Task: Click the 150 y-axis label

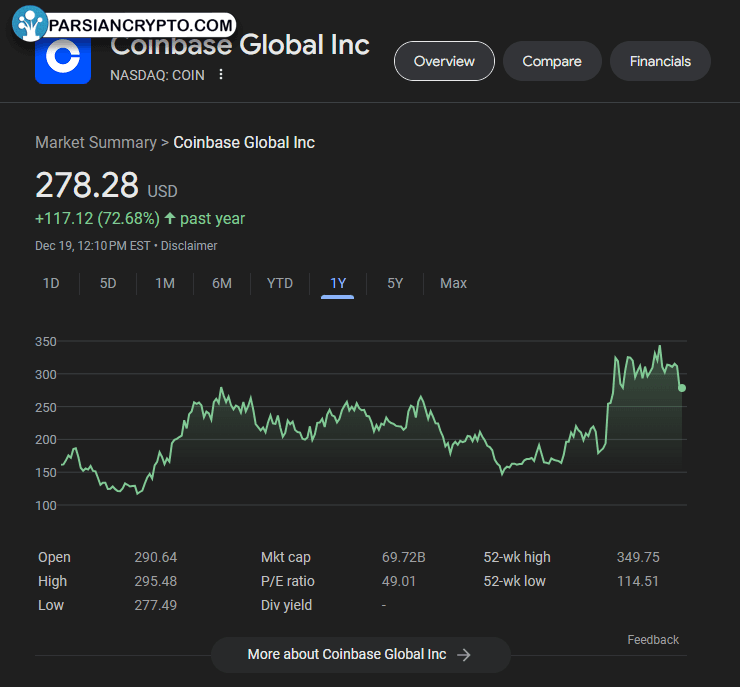Action: click(46, 473)
